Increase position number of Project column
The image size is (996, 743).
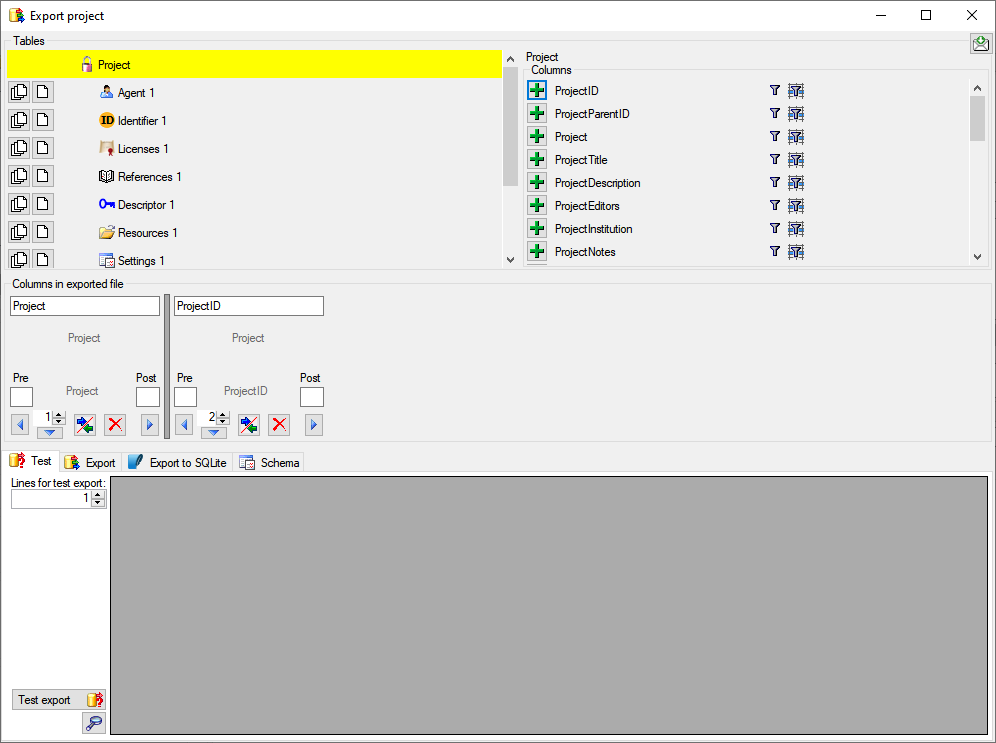(x=59, y=415)
